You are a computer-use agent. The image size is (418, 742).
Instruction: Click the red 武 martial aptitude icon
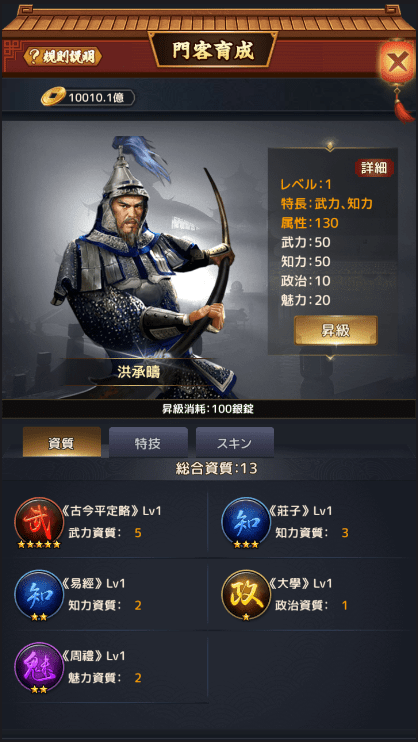pyautogui.click(x=39, y=522)
